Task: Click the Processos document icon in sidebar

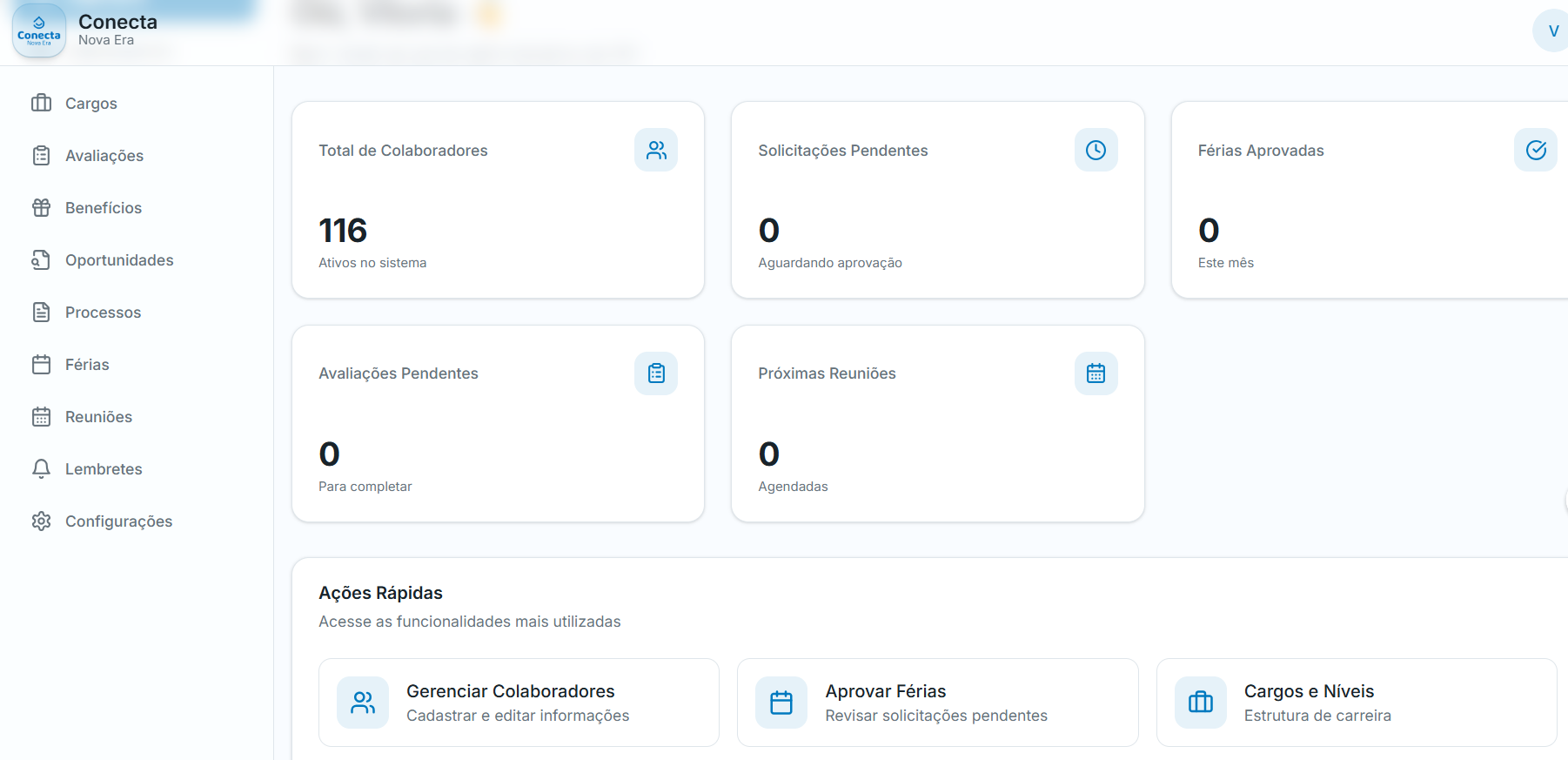Action: [42, 312]
